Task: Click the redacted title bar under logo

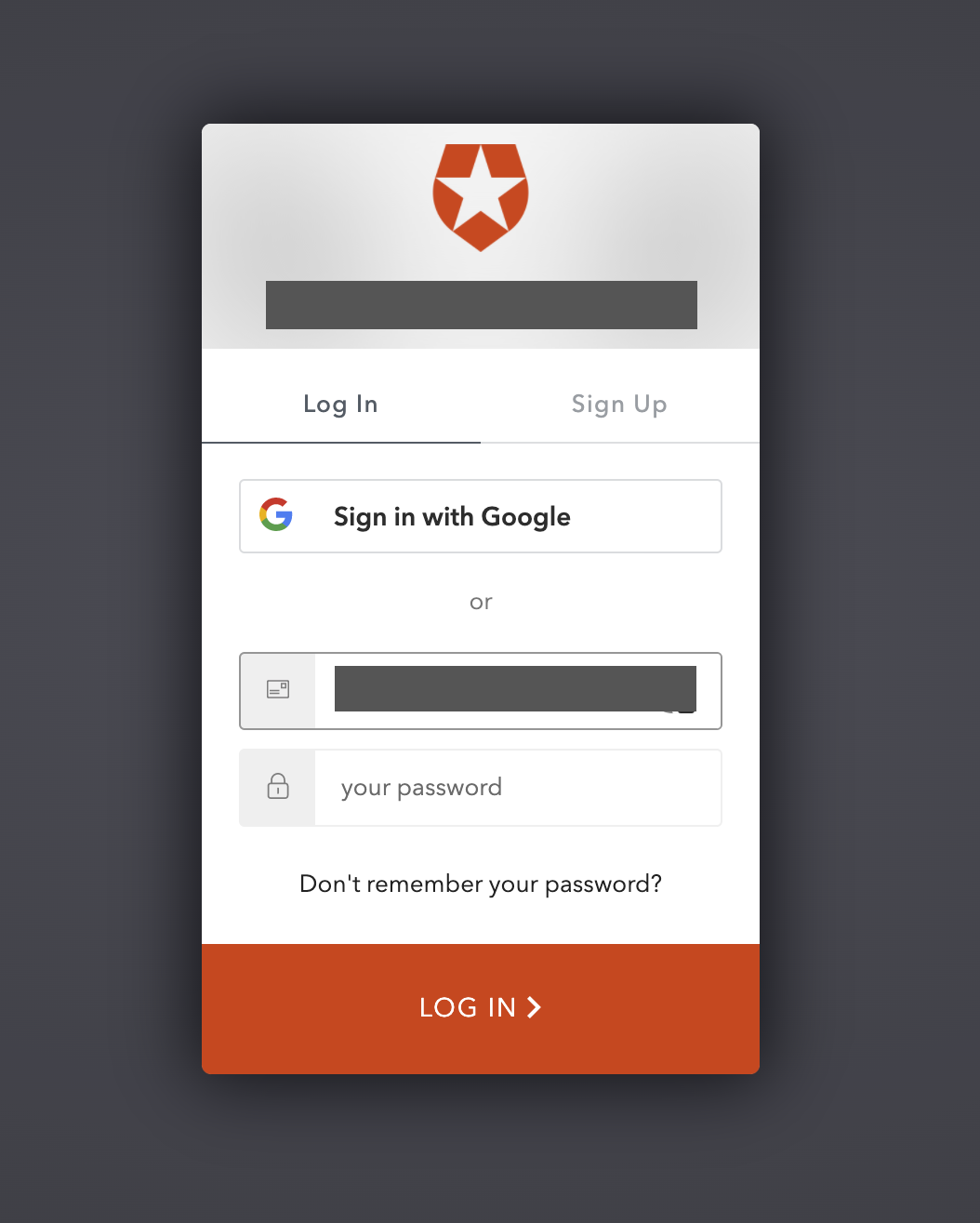Action: [482, 305]
